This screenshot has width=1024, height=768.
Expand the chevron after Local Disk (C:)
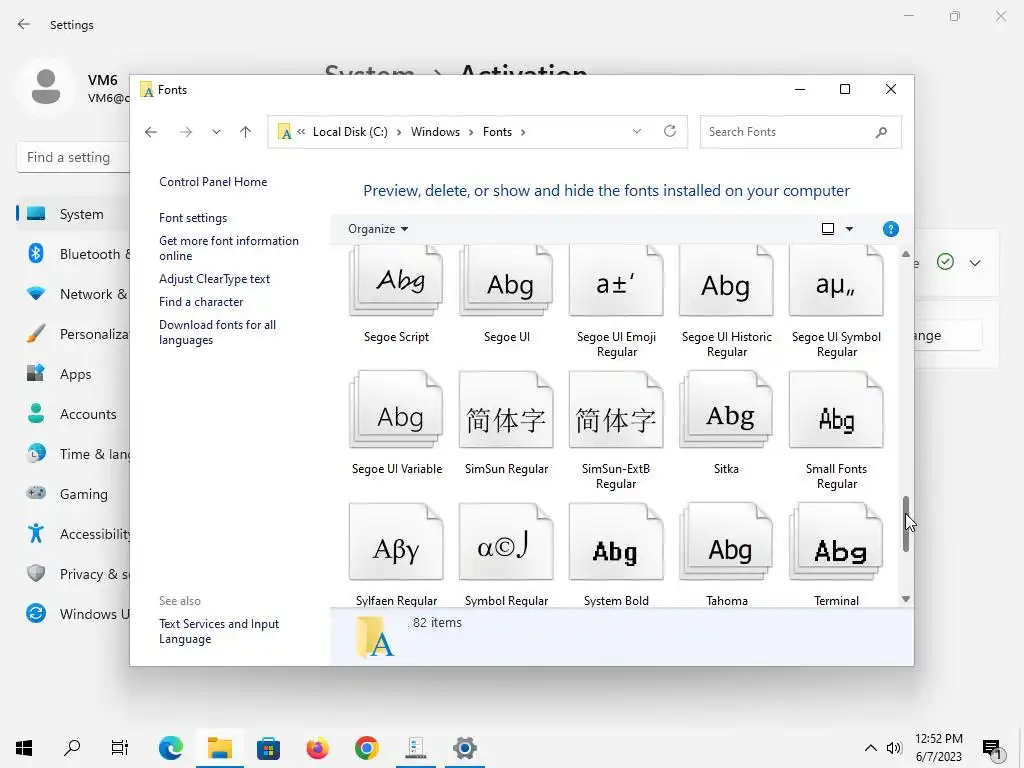tap(398, 132)
